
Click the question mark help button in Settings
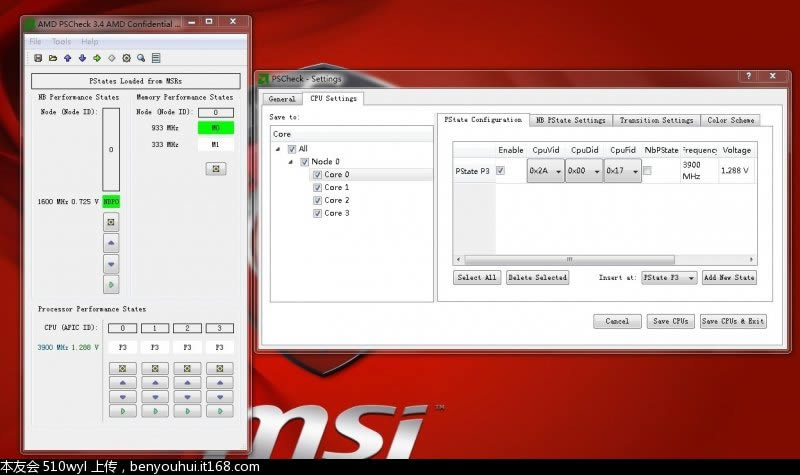(748, 76)
